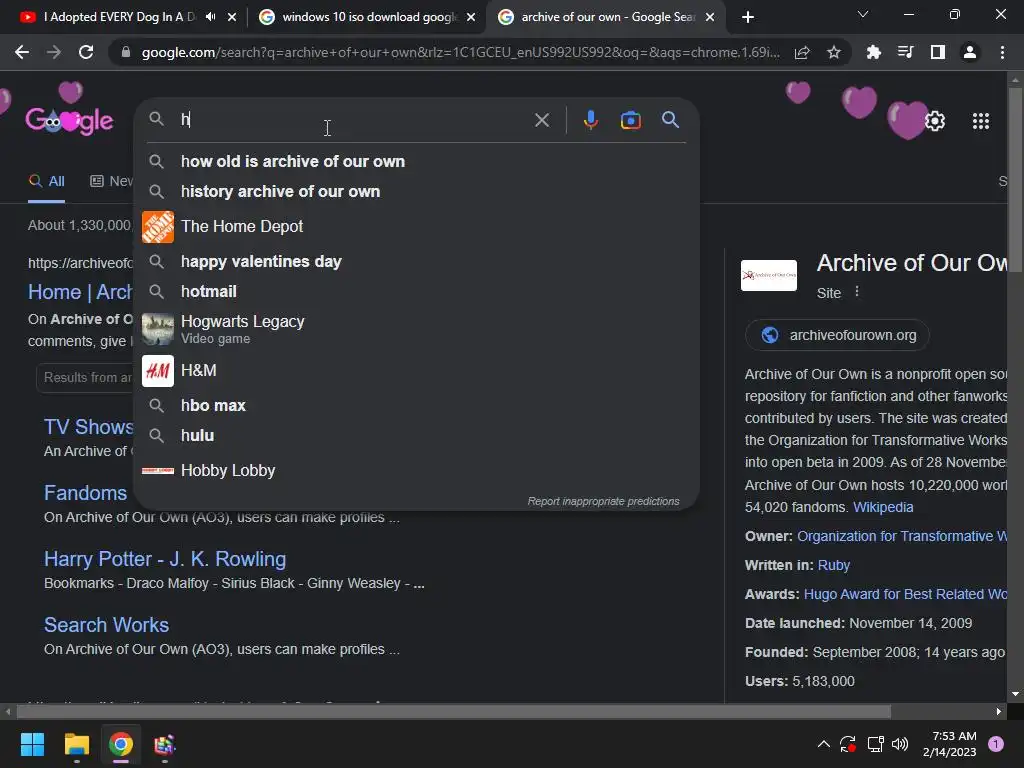Open the Fandoms result link
1024x768 pixels.
pos(86,493)
